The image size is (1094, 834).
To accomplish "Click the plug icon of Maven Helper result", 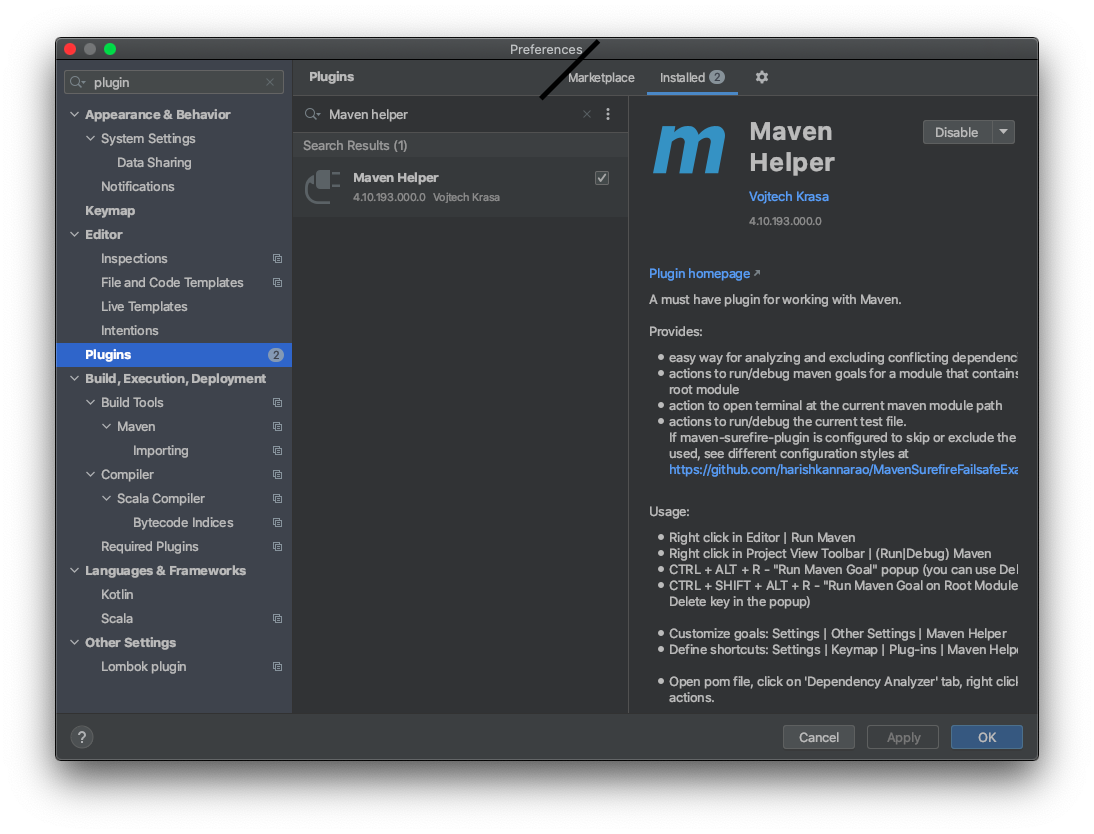I will [323, 187].
